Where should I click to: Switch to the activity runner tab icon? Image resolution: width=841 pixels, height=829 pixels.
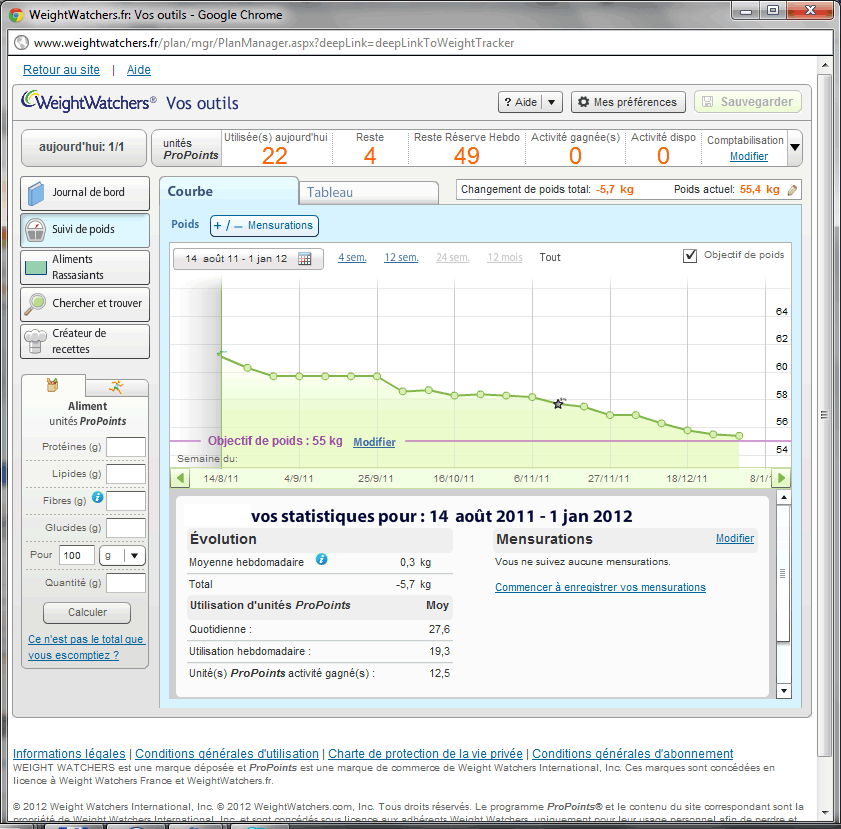coord(116,387)
